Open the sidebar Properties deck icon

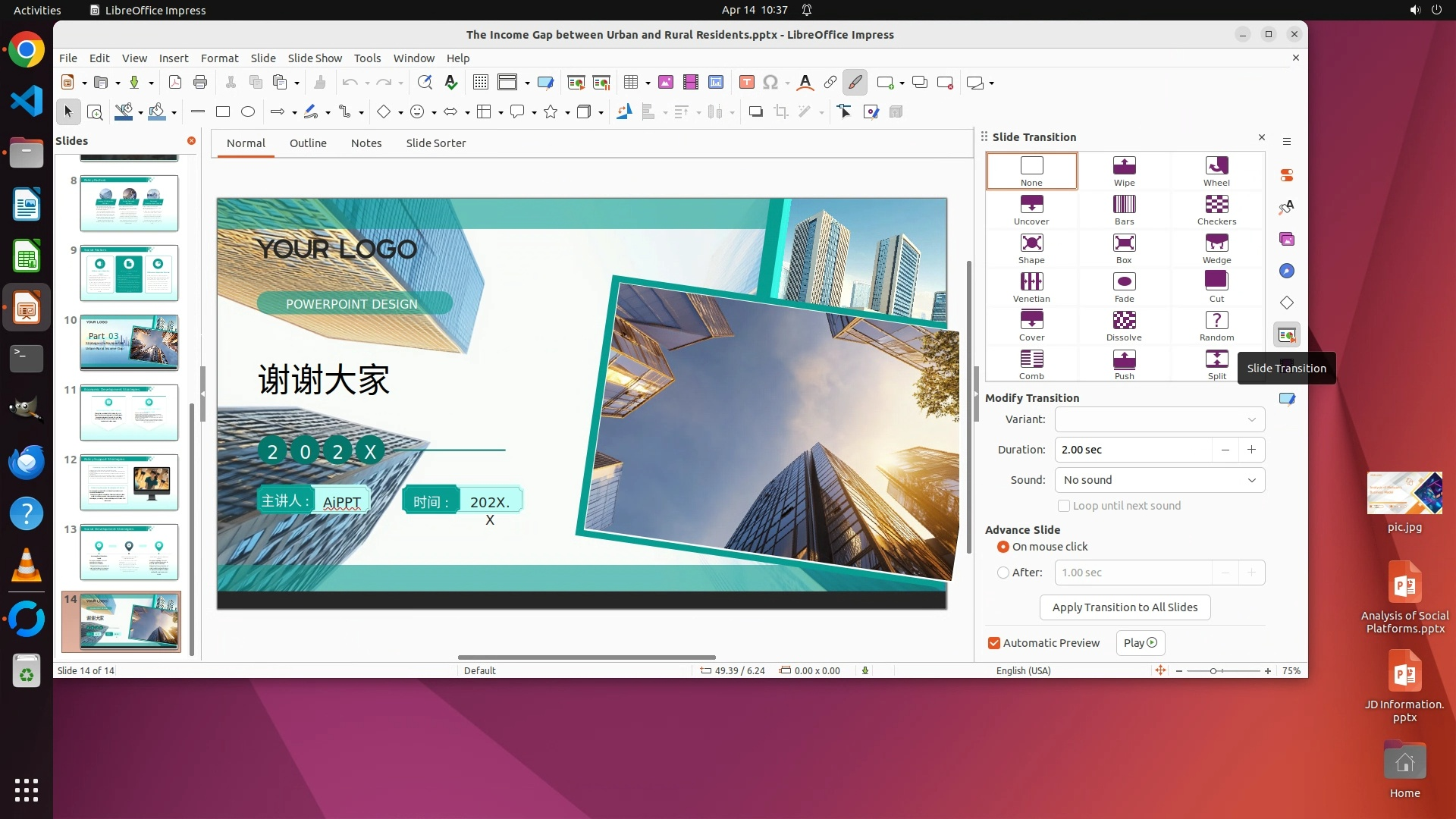(1287, 175)
